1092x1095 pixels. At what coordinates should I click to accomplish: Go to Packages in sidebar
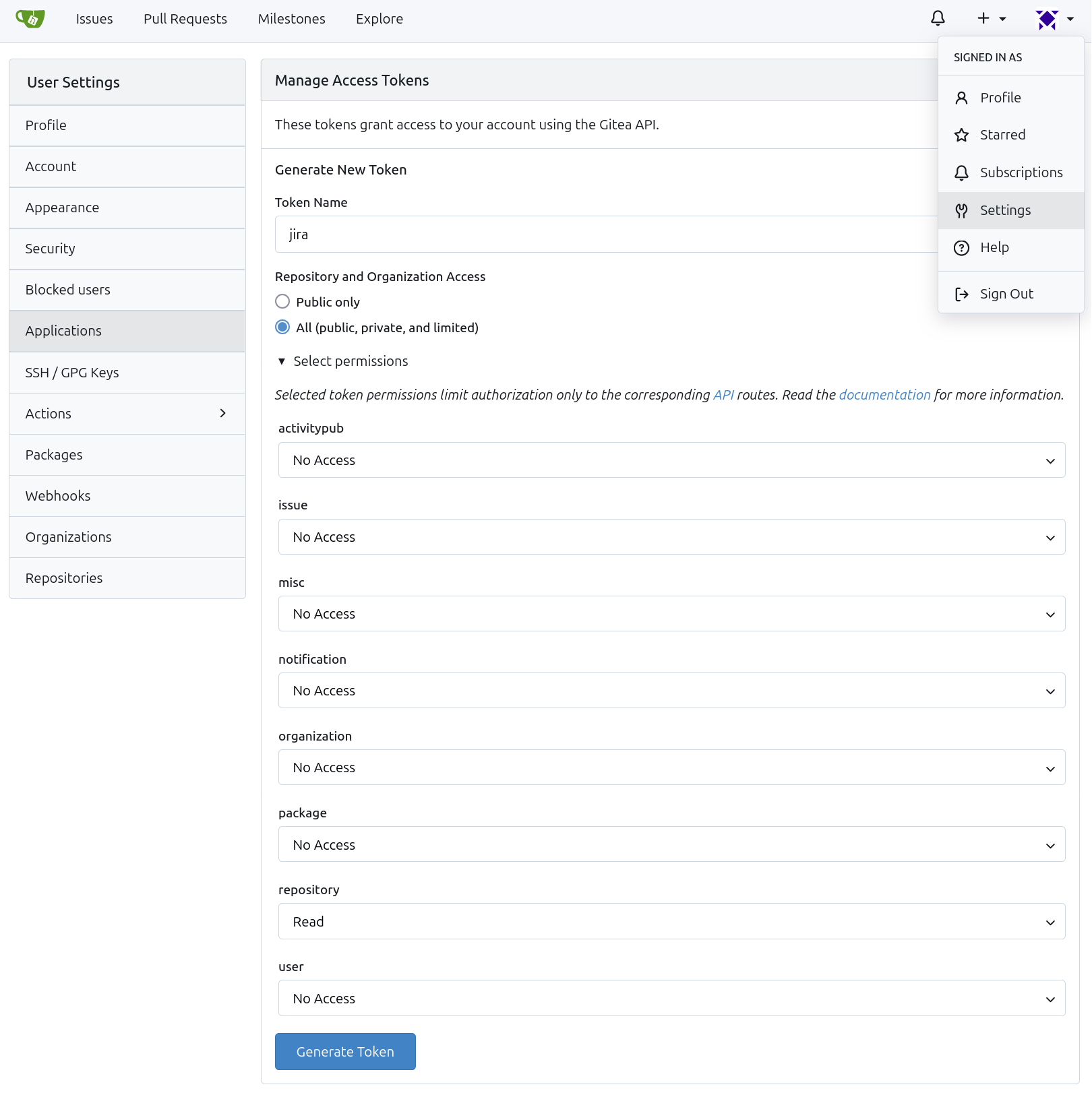[127, 455]
